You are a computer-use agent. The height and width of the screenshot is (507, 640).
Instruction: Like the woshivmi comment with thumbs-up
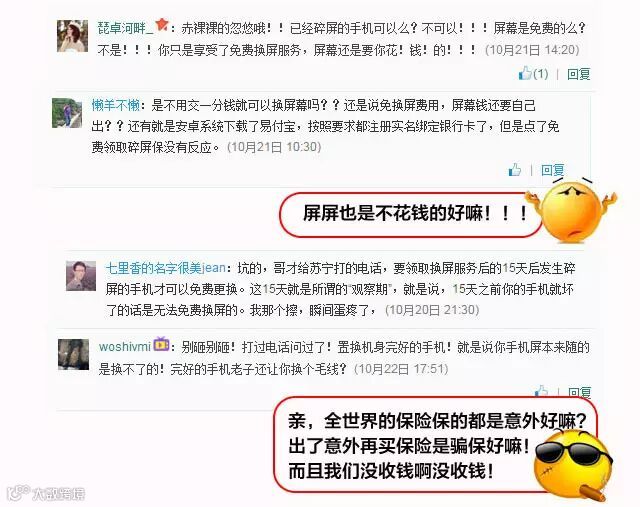(x=541, y=391)
